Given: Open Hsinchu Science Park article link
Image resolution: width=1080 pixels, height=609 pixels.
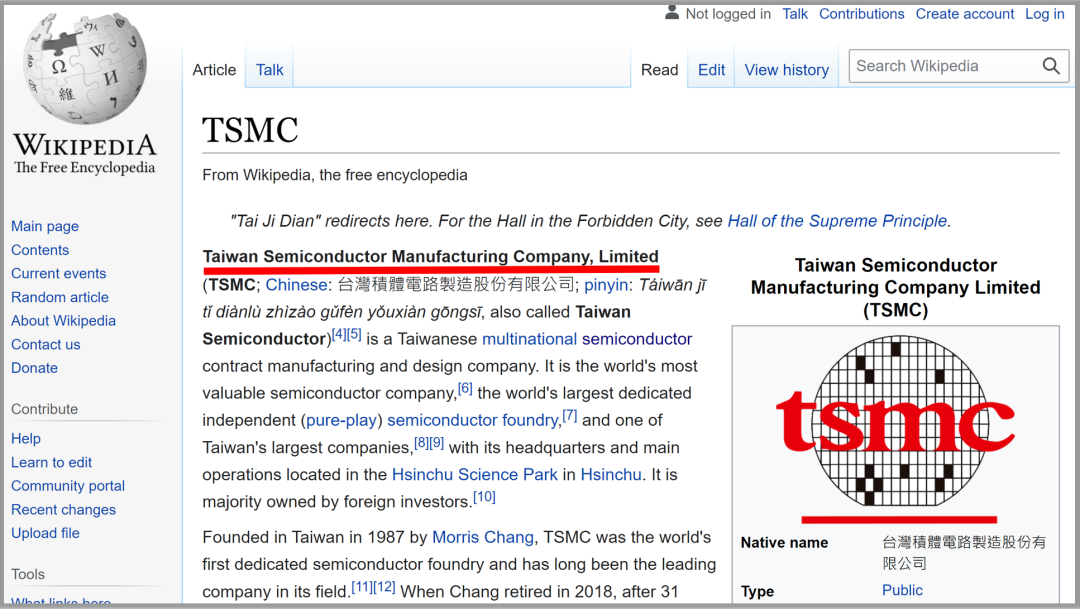Looking at the screenshot, I should tap(475, 475).
